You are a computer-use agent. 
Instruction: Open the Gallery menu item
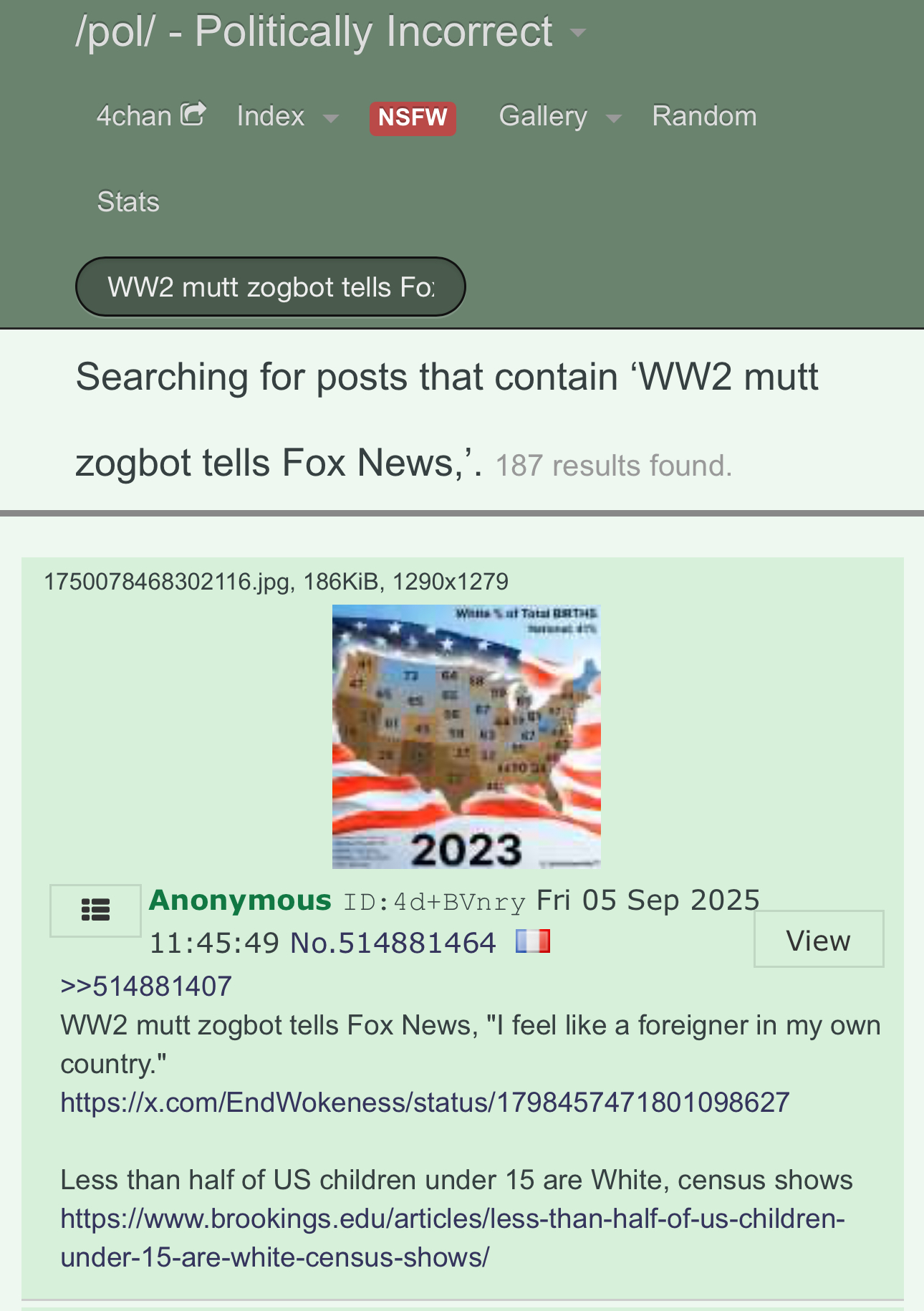543,116
